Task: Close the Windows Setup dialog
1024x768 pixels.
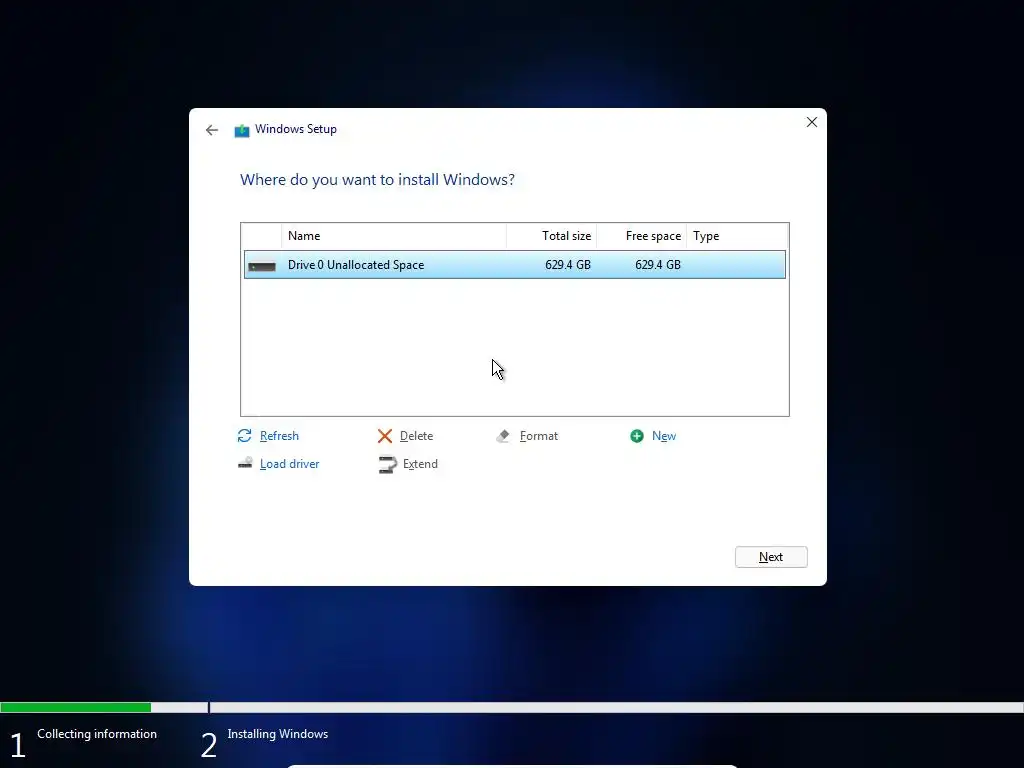Action: 812,122
